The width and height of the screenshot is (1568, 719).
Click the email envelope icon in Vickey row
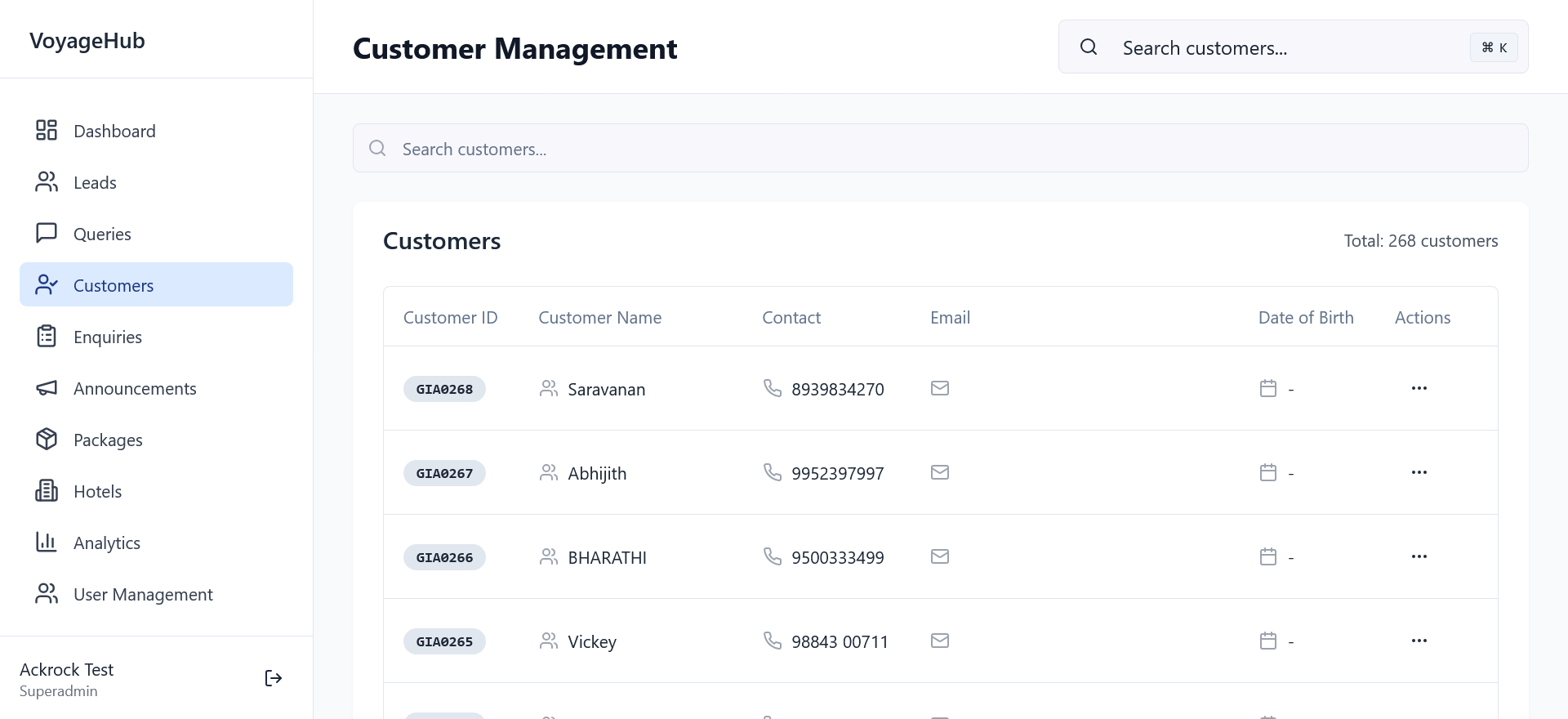click(940, 641)
